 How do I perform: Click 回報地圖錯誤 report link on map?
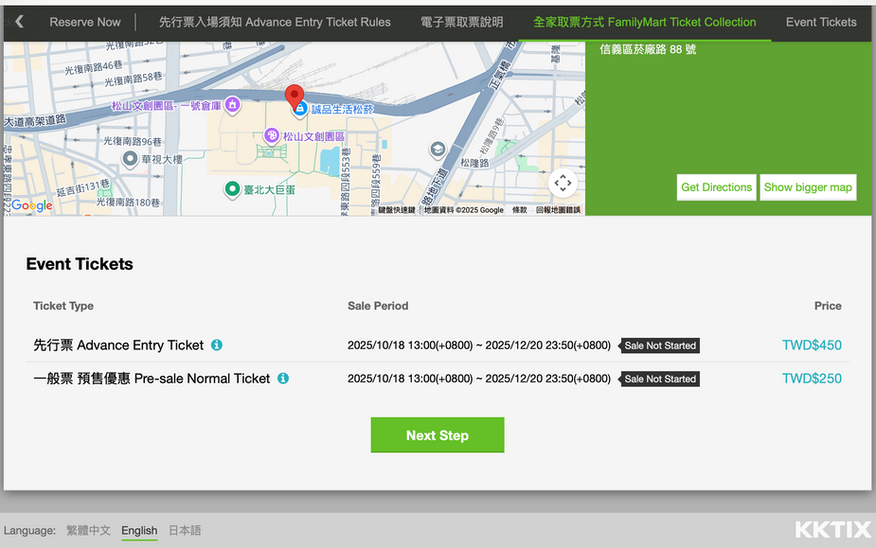coord(558,210)
